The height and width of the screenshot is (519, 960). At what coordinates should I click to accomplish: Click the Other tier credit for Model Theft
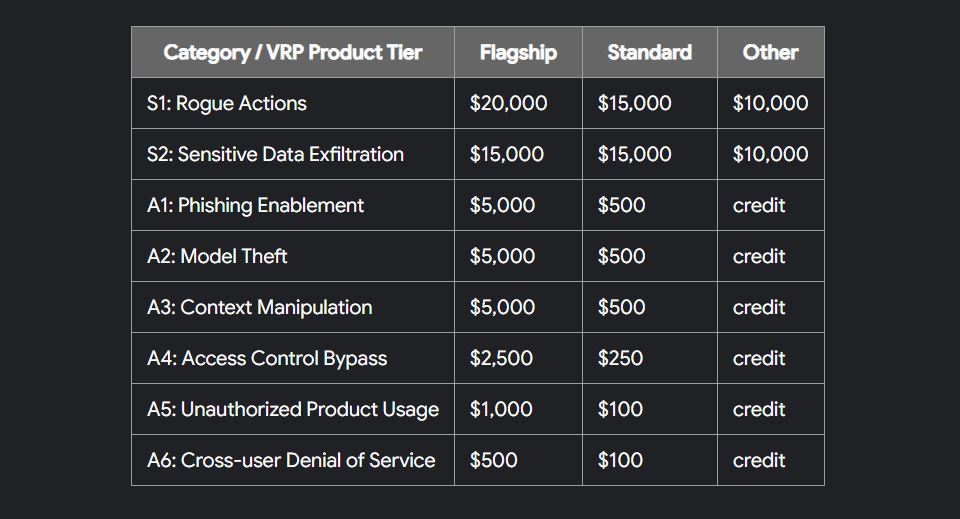[x=759, y=257]
